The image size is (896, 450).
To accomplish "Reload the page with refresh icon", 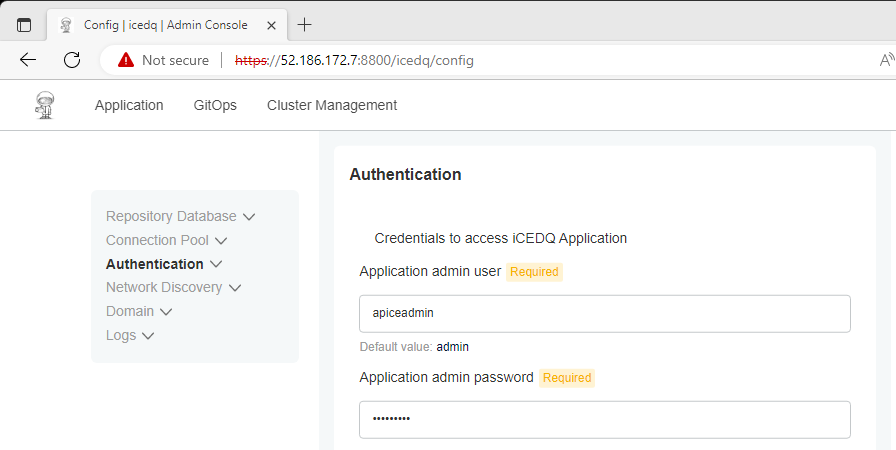I will (72, 60).
